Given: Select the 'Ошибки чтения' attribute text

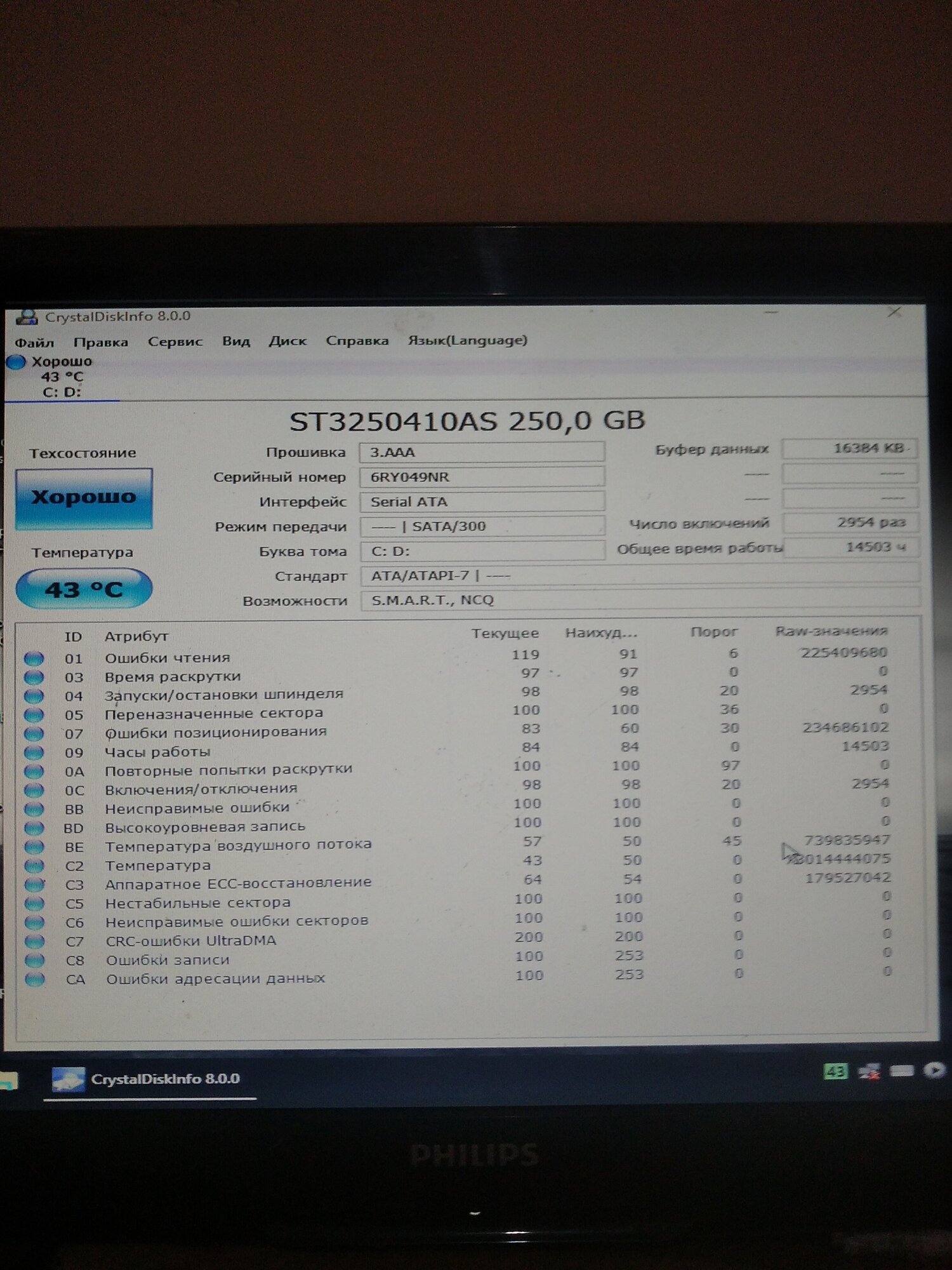Looking at the screenshot, I should point(168,658).
